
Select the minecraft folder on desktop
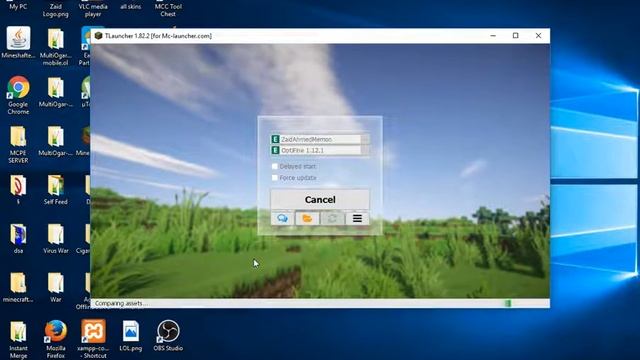[x=18, y=288]
